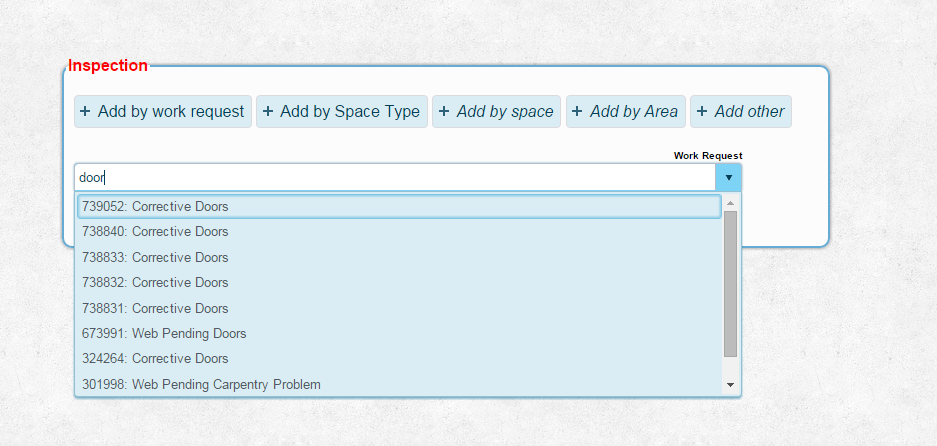Viewport: 937px width, 446px height.
Task: Click the plus icon on Add by space
Action: coord(444,112)
